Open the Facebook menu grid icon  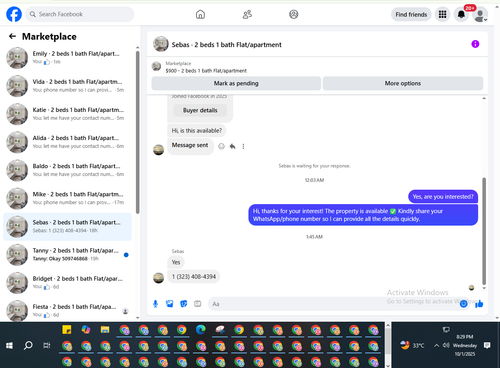tap(442, 14)
